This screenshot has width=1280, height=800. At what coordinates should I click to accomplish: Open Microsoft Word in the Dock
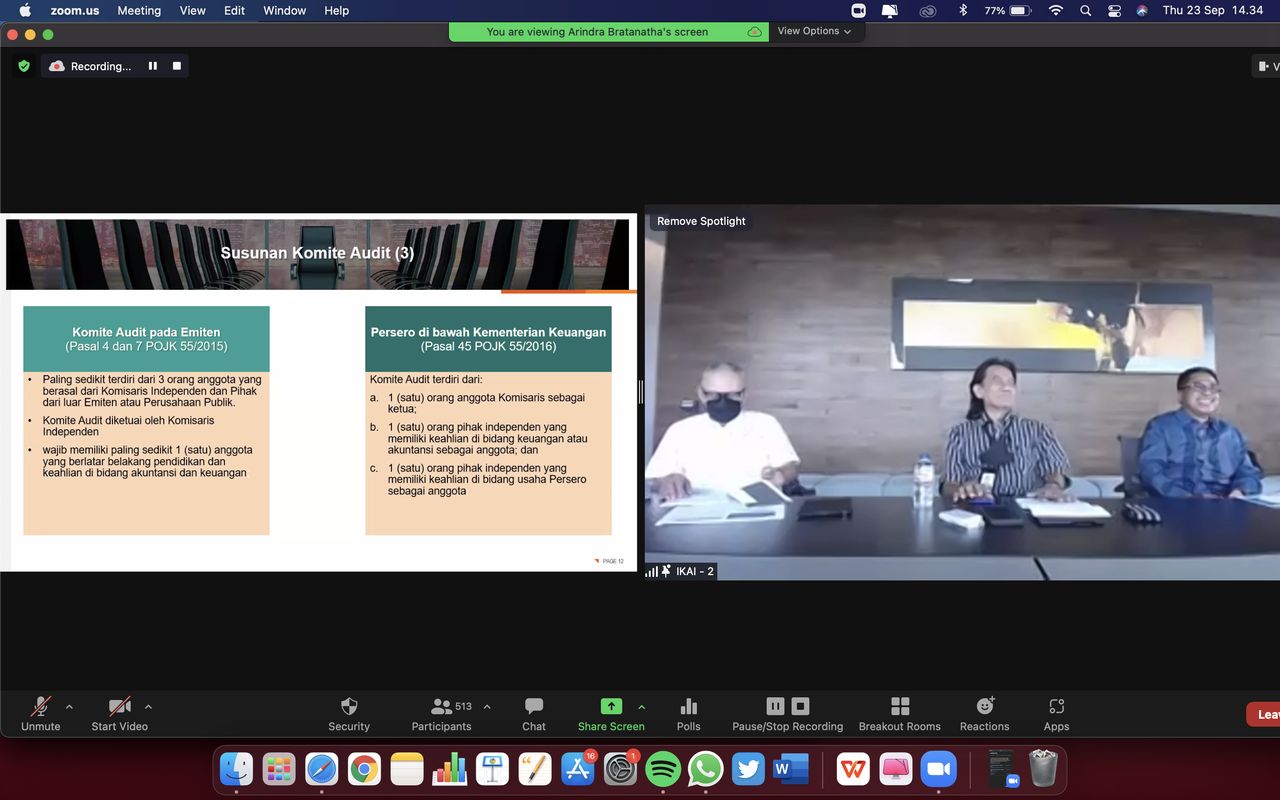(x=791, y=768)
